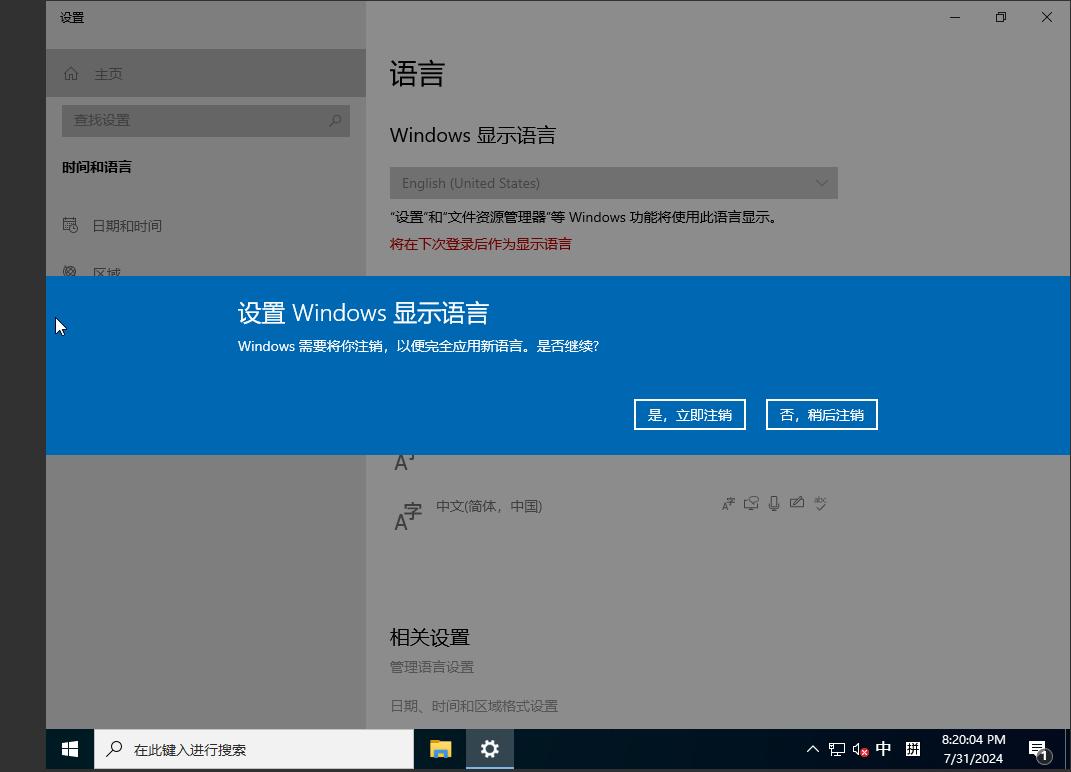Click the network tray icon
Image resolution: width=1071 pixels, height=772 pixels.
837,749
